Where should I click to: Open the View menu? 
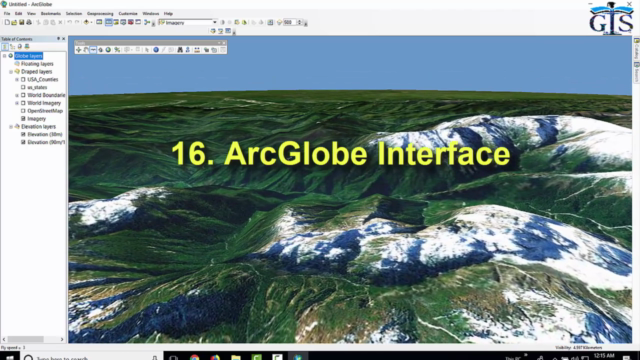31,13
